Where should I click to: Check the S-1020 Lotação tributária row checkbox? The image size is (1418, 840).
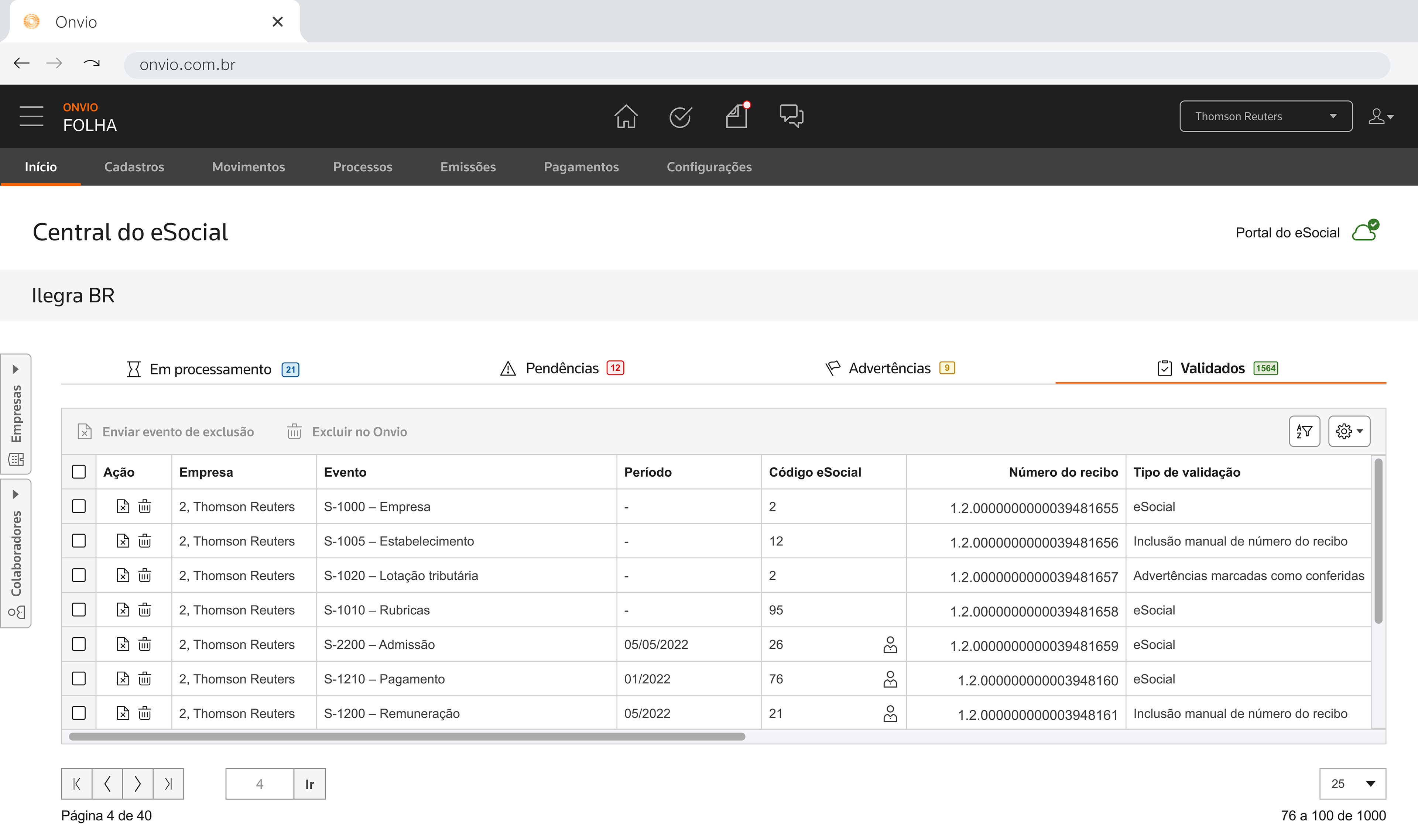(79, 575)
